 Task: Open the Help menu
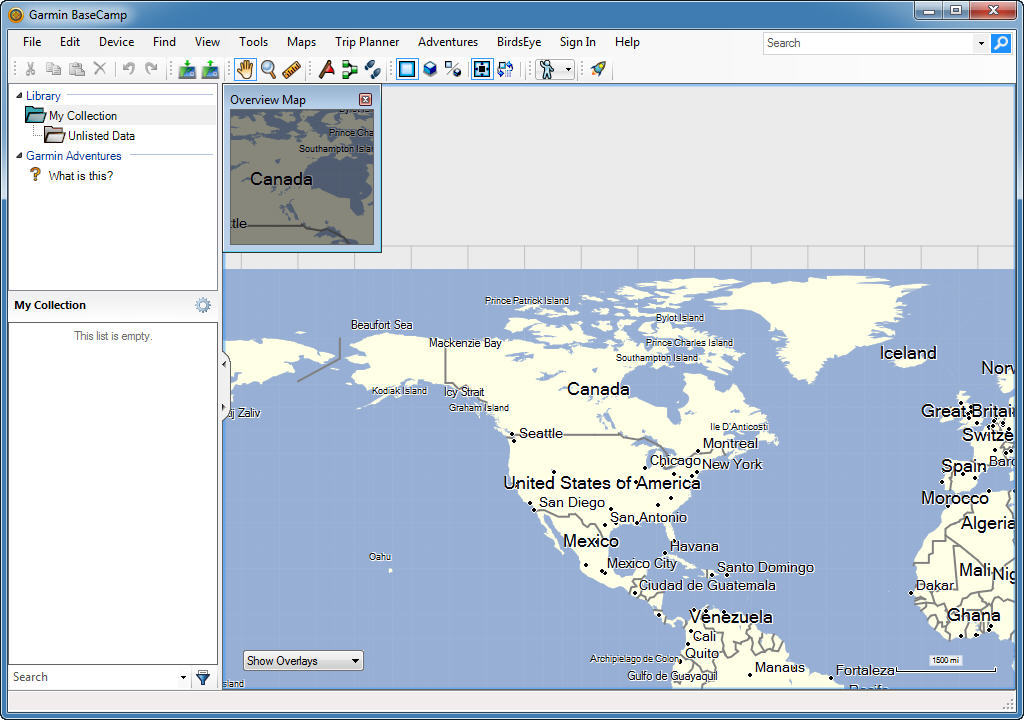627,42
